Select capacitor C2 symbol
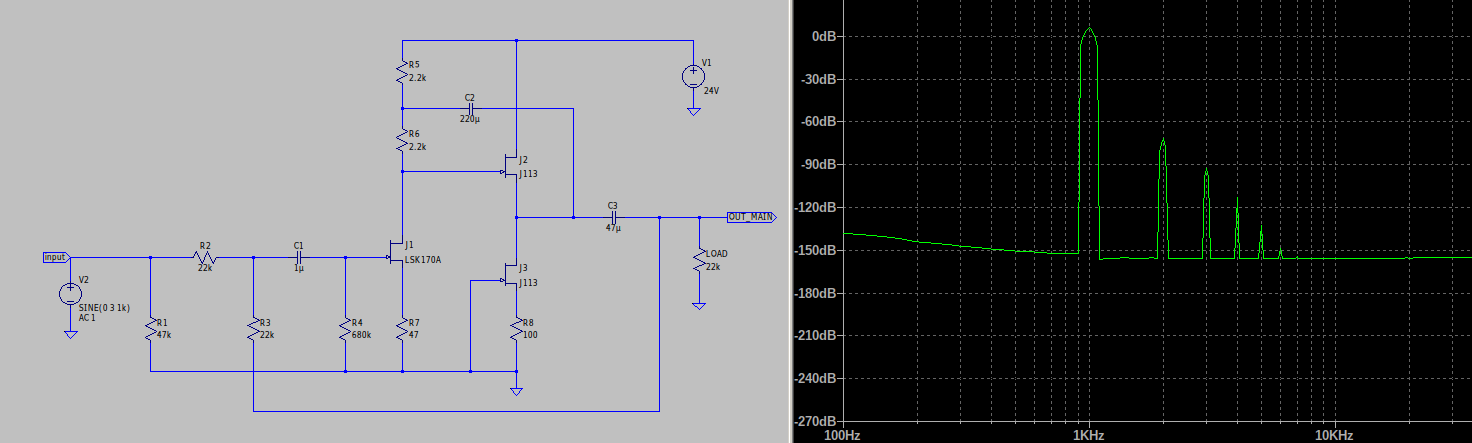 [470, 108]
